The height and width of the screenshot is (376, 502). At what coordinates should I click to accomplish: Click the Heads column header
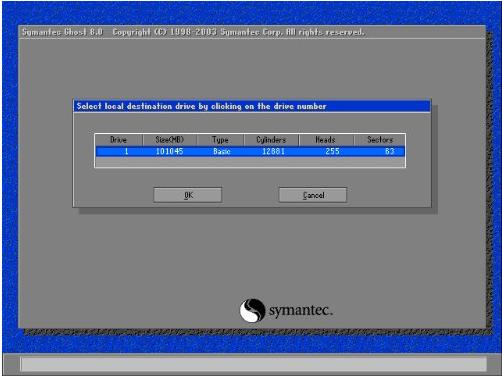[x=326, y=140]
